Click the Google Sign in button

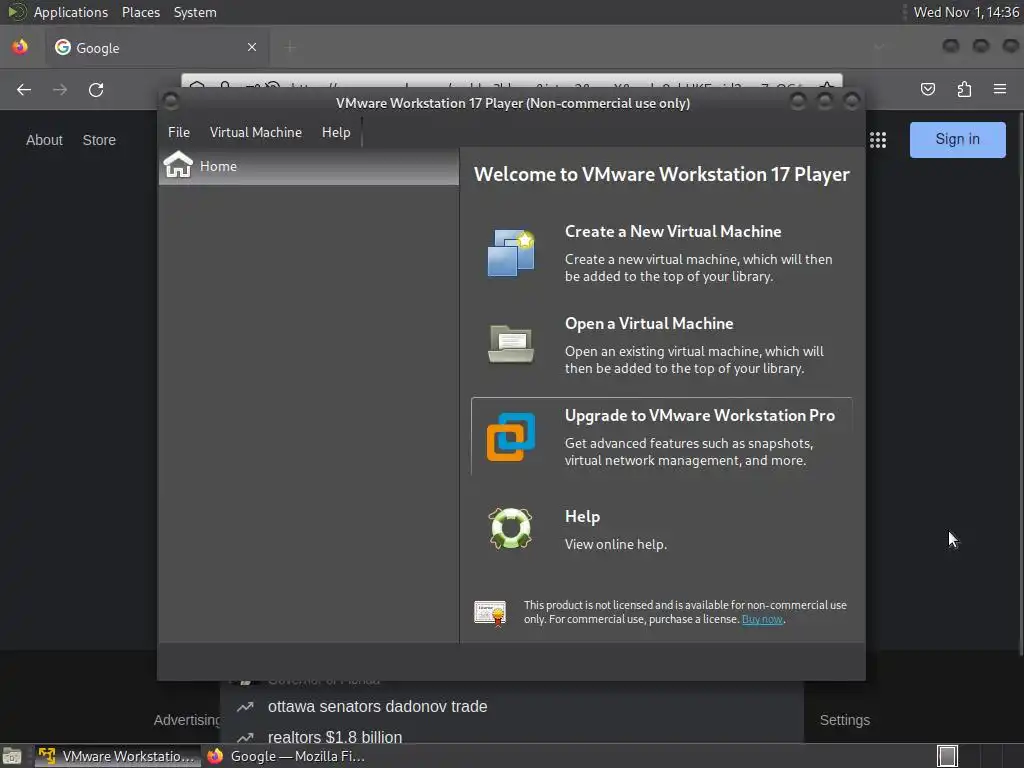pos(957,140)
